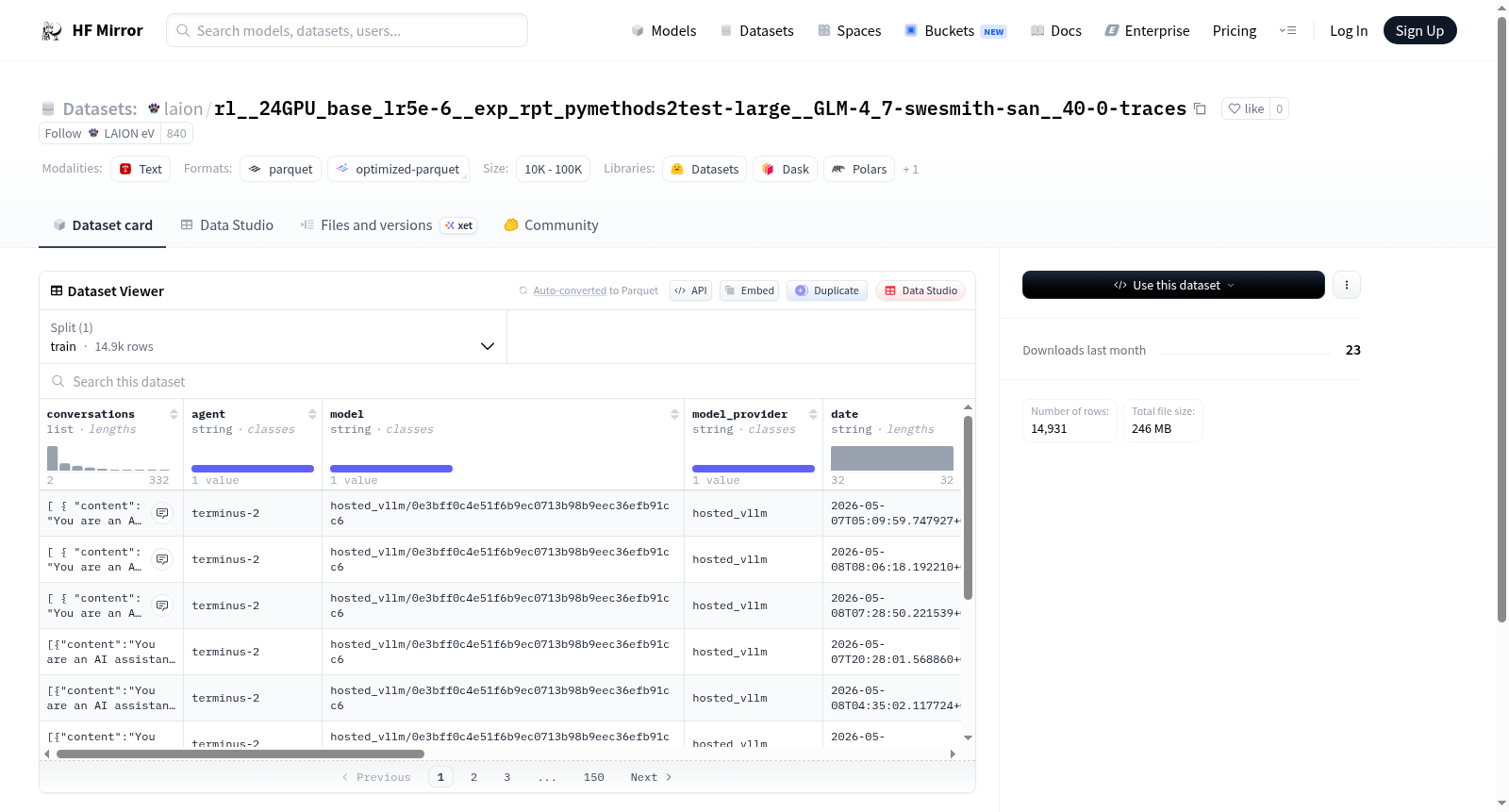1509x812 pixels.
Task: Sort the model column
Action: click(x=674, y=414)
